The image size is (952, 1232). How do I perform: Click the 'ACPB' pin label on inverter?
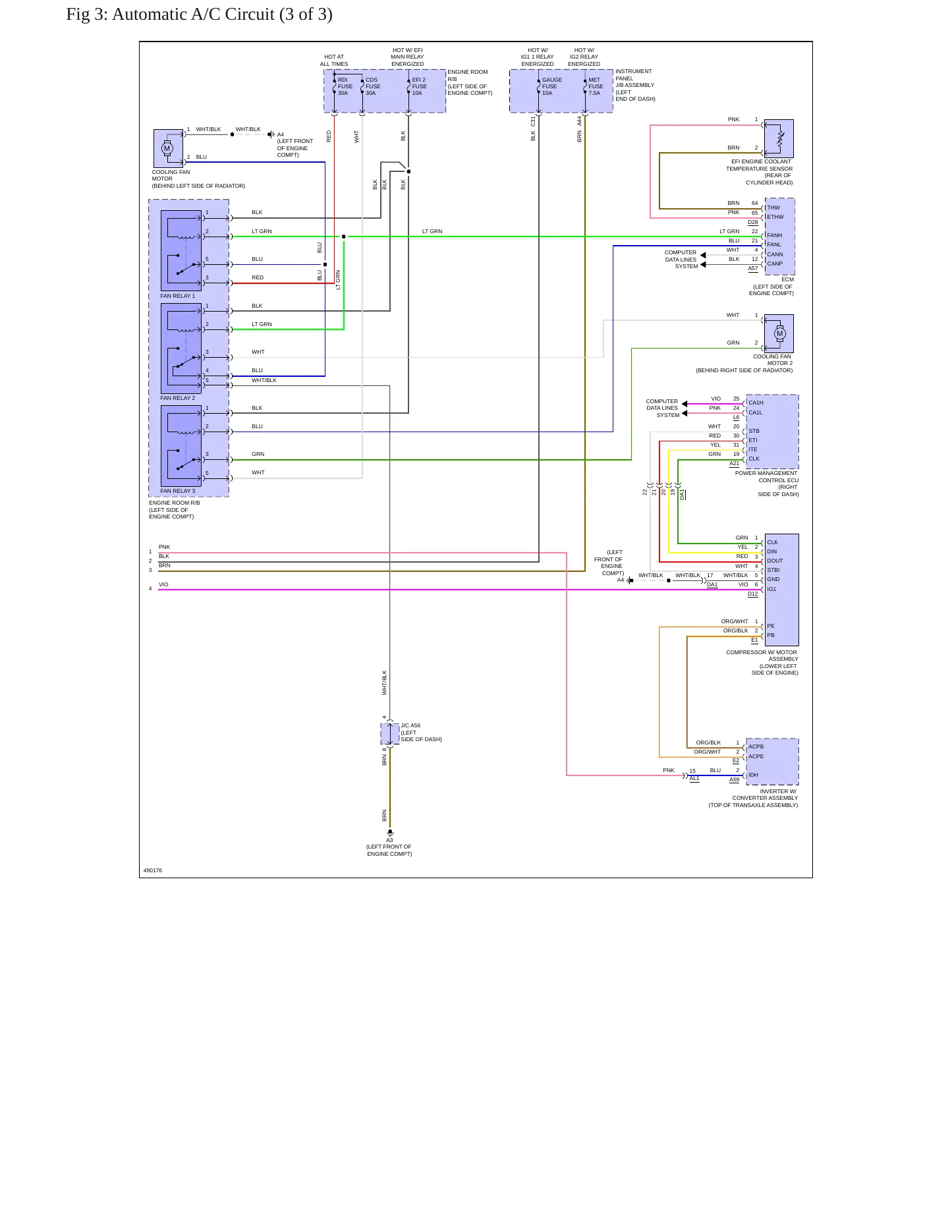pyautogui.click(x=756, y=746)
